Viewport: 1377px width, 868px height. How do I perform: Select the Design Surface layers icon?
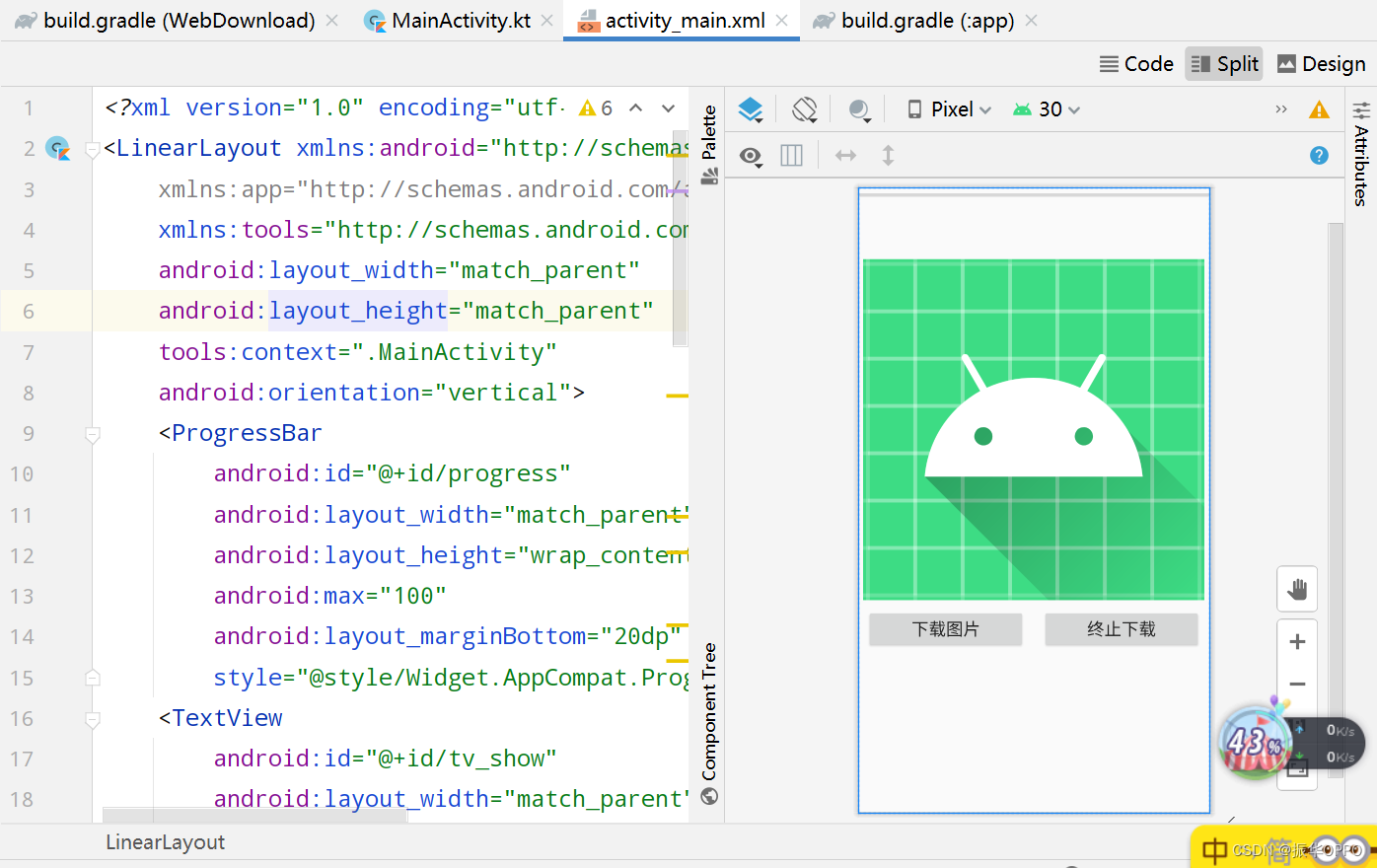751,109
